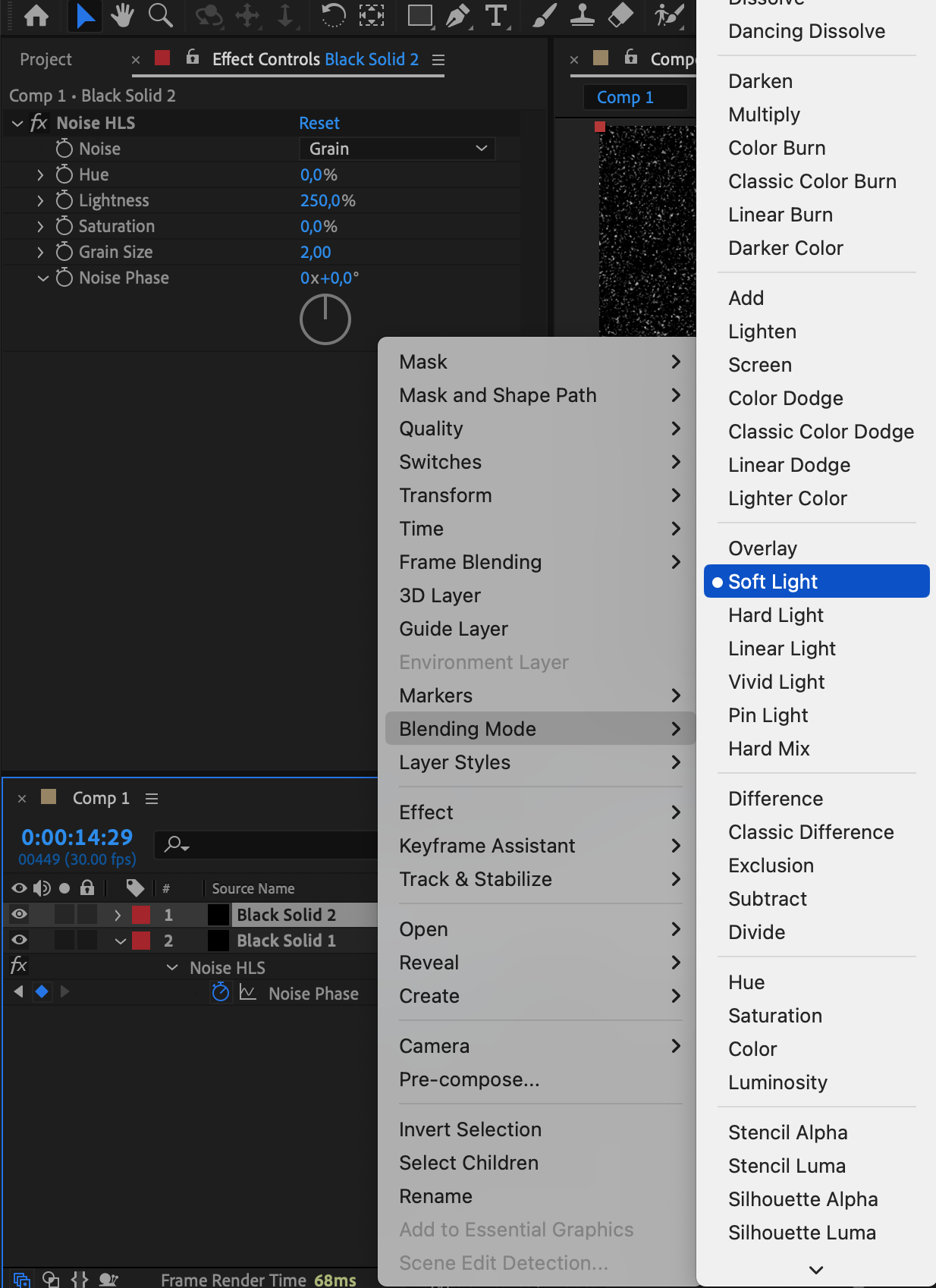Toggle the Noise Phase stopwatch in timeline

tap(221, 992)
